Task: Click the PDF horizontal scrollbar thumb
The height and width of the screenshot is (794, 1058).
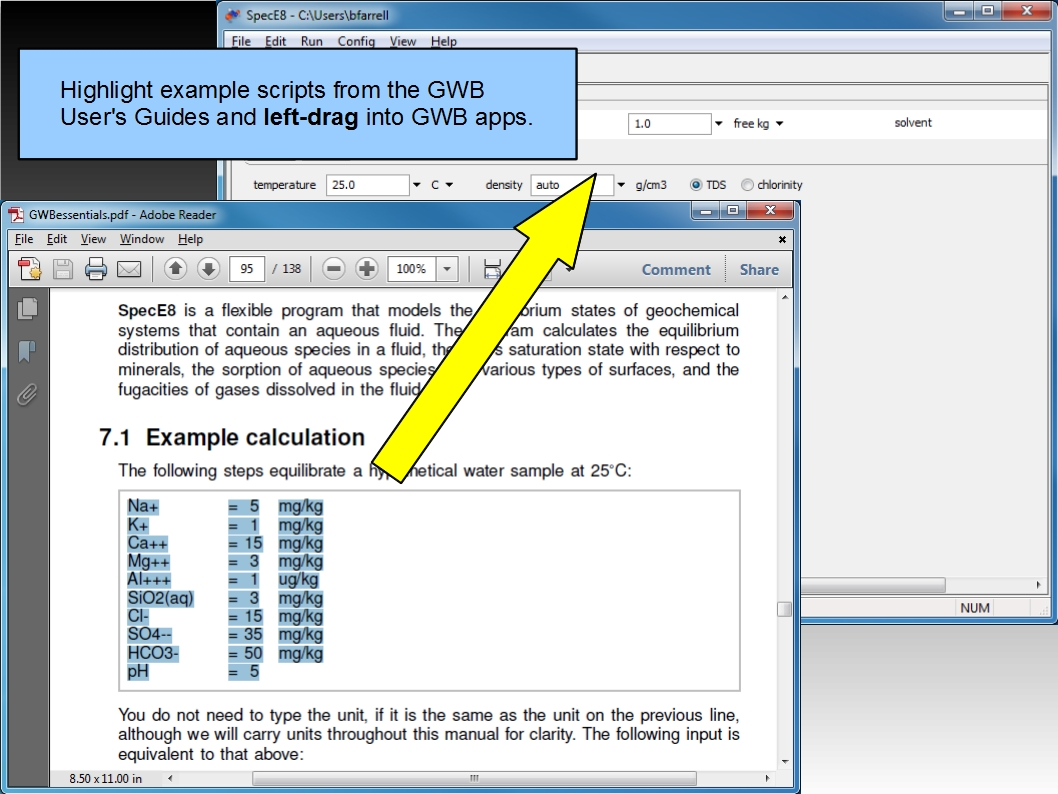Action: 474,778
